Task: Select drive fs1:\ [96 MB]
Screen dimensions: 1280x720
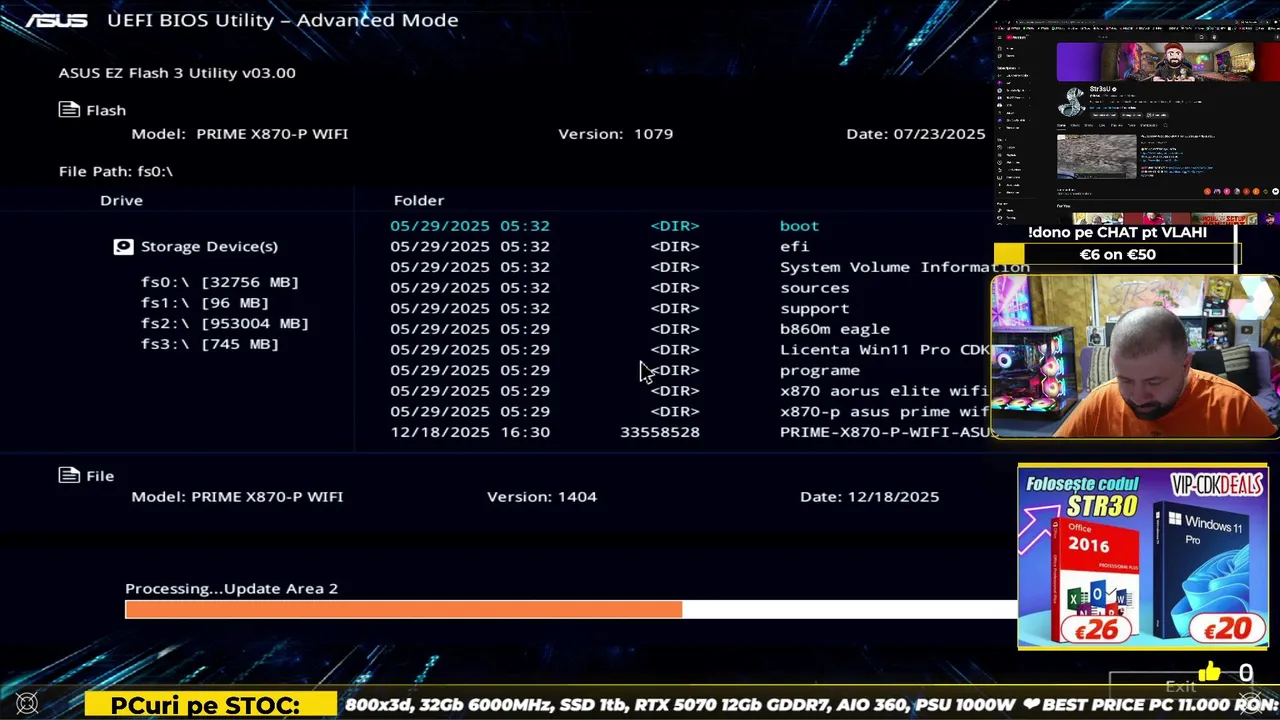Action: pos(205,303)
